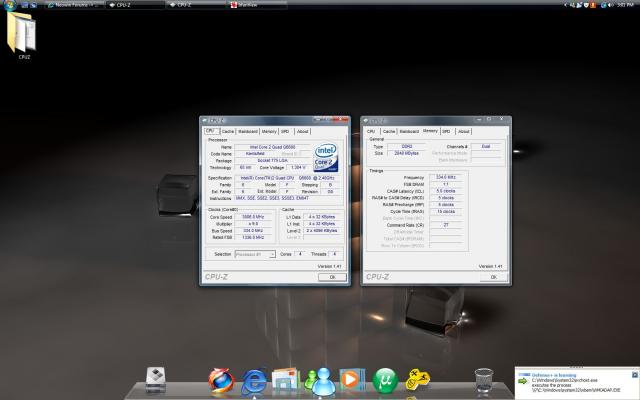640x400 pixels.
Task: Click the Cores count field
Action: pos(300,254)
